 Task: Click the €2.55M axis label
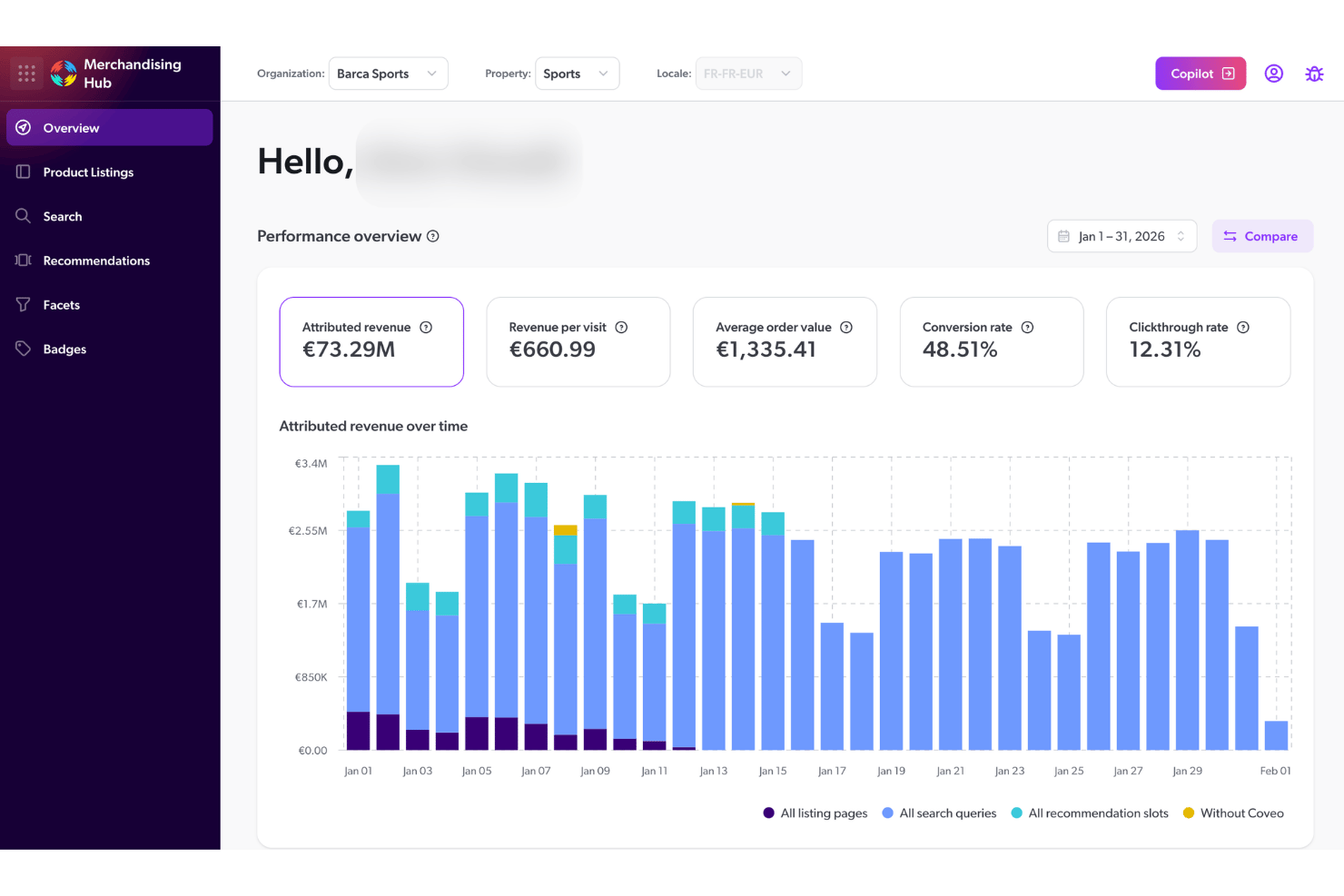point(308,531)
